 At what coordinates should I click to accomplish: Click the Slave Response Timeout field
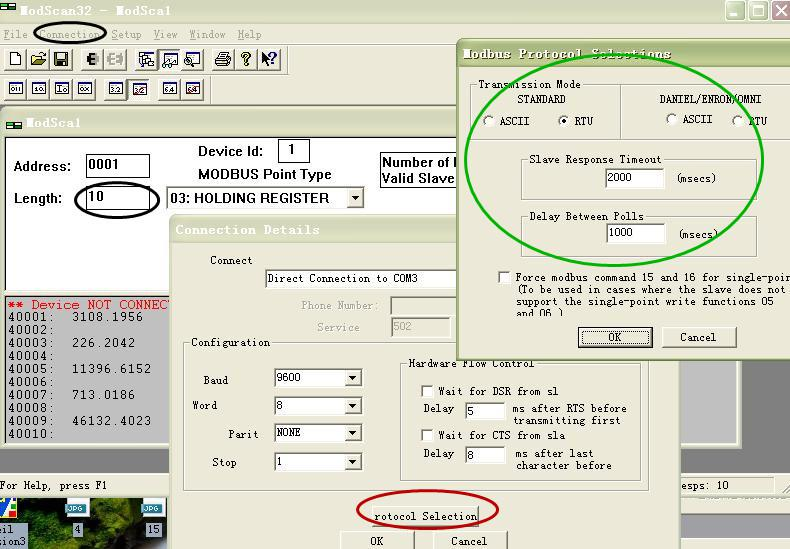634,179
